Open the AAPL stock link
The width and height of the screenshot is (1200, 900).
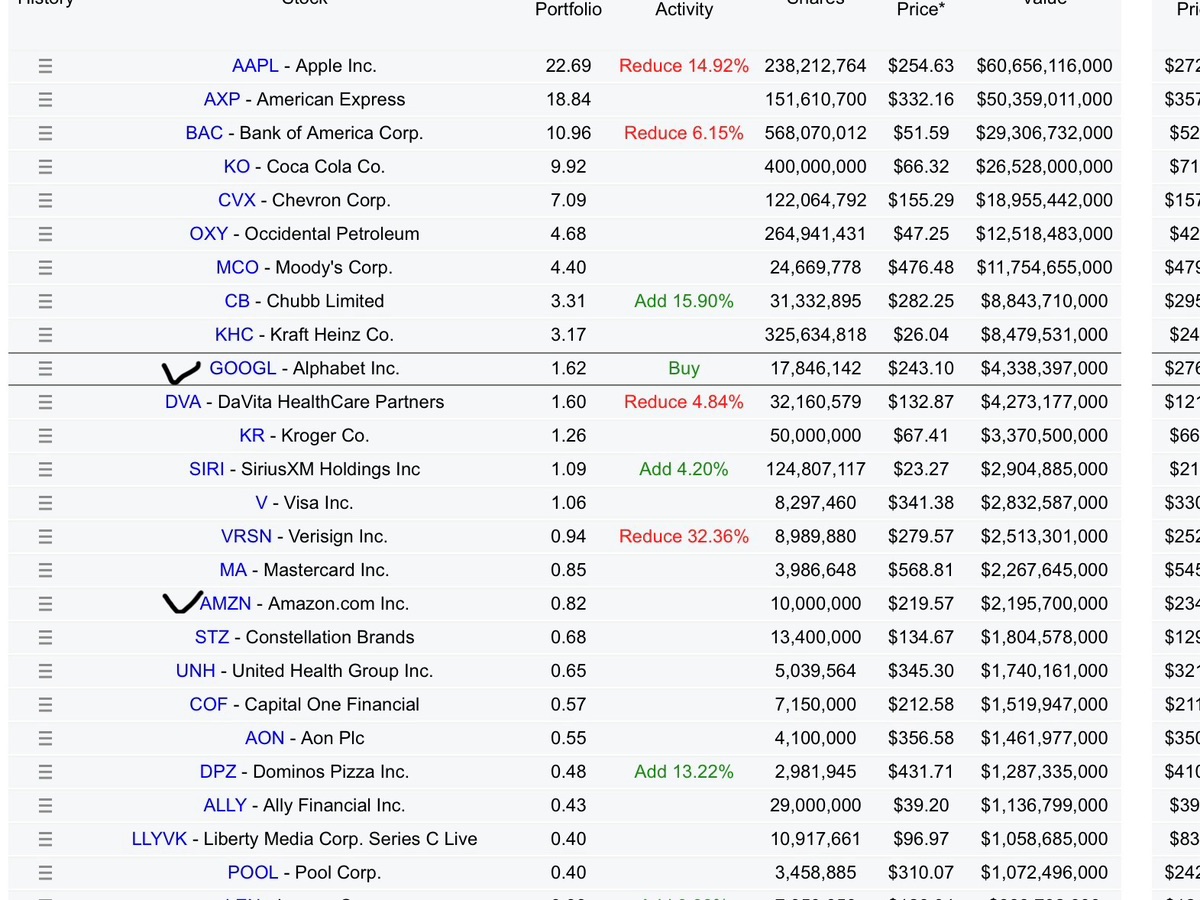point(255,66)
